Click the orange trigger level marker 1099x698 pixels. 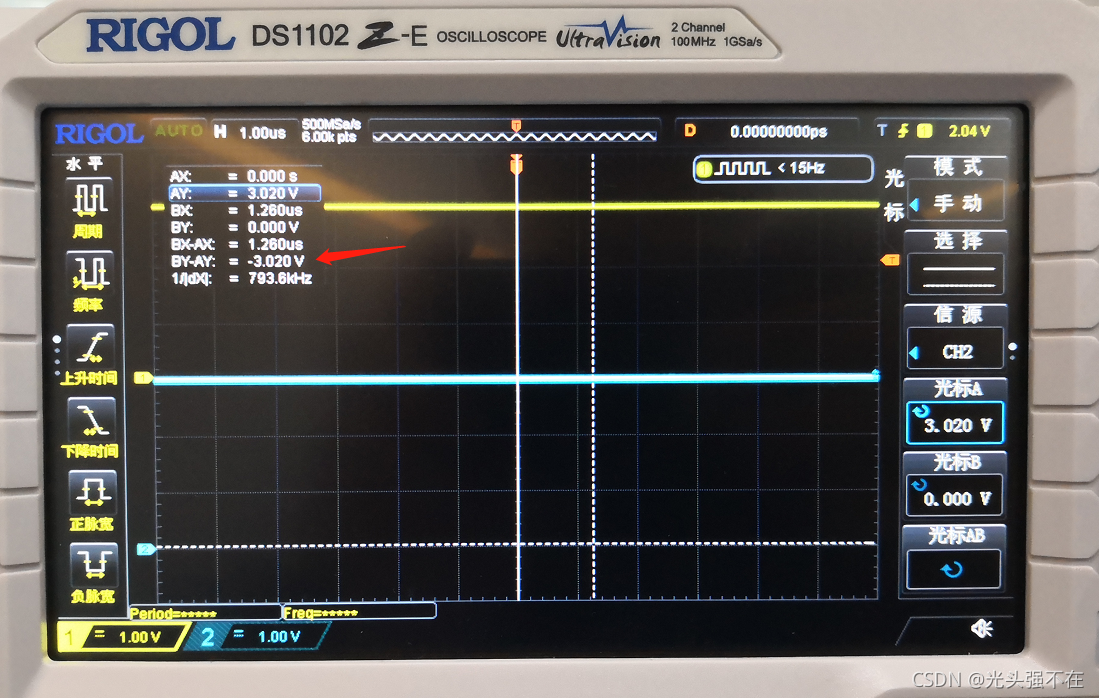(889, 260)
